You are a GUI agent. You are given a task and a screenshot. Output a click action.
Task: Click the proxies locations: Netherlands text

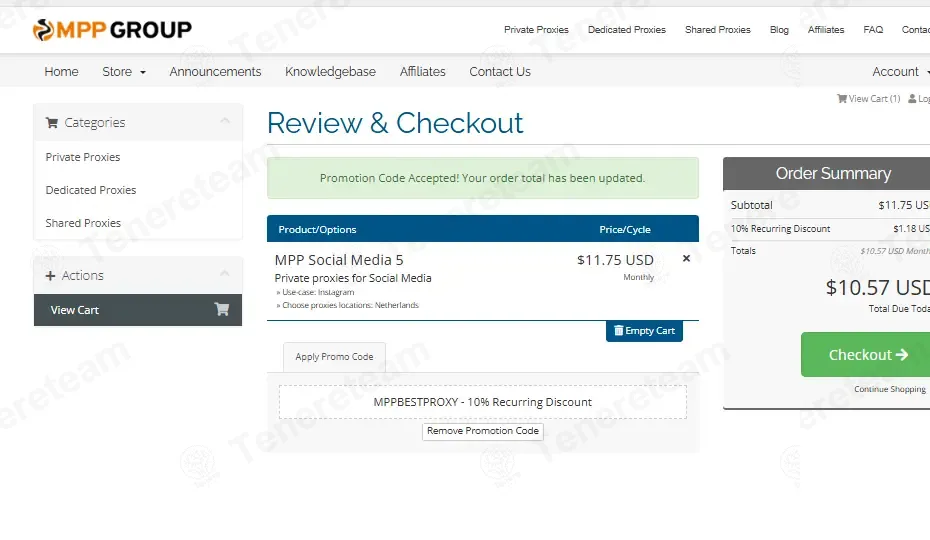coord(348,305)
